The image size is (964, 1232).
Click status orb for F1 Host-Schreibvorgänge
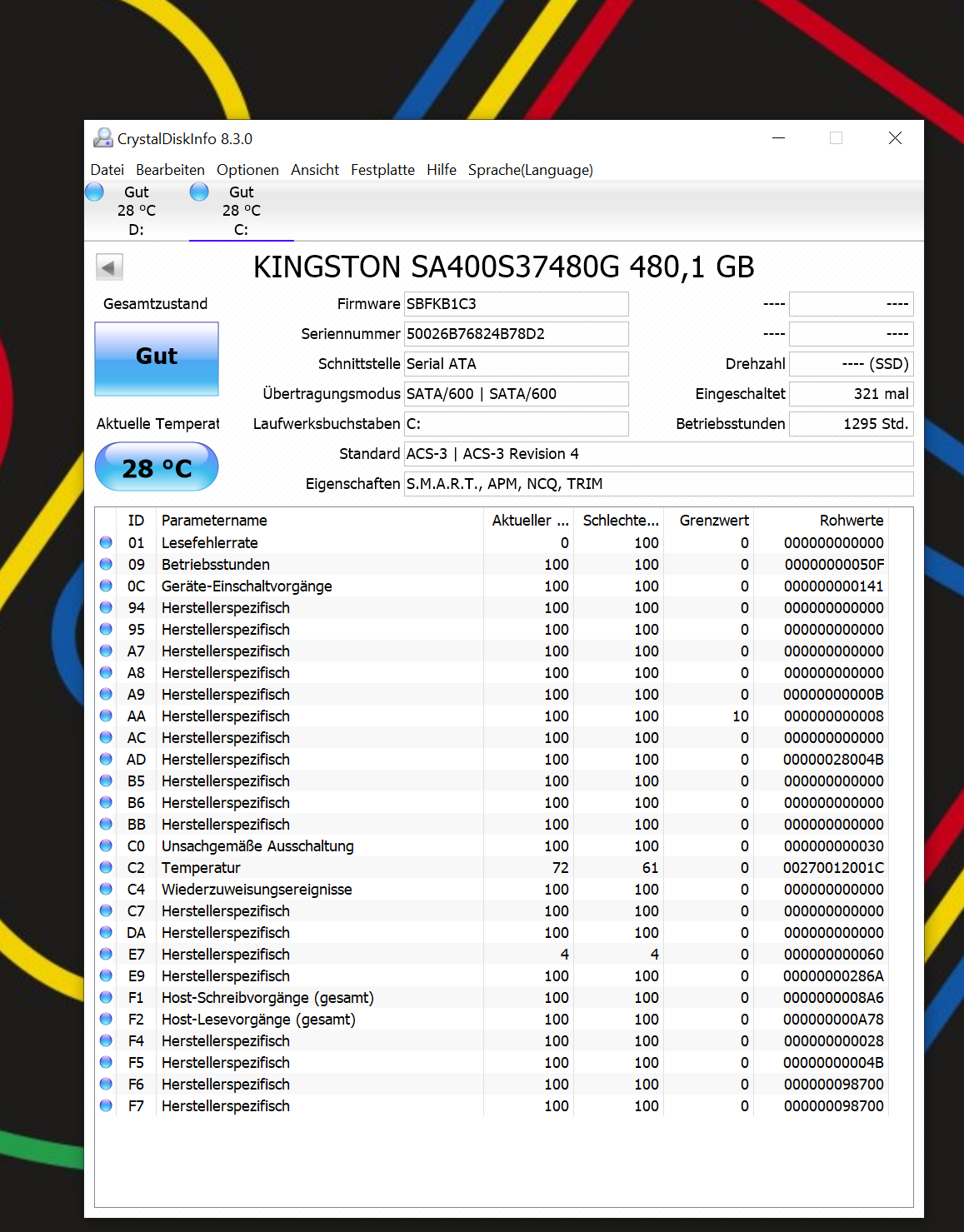(106, 997)
